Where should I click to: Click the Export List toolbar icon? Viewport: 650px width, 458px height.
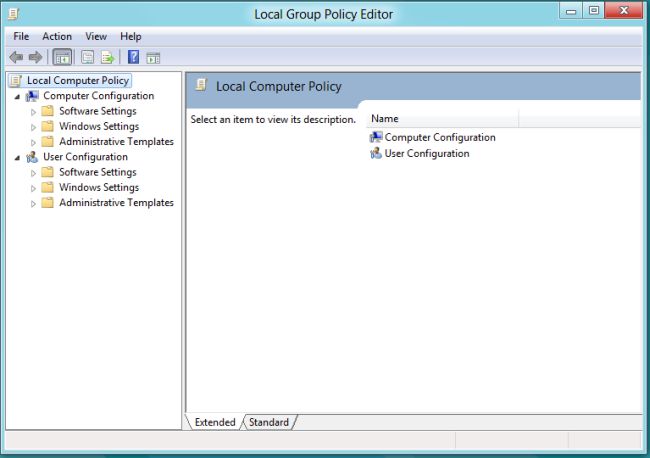click(x=107, y=57)
